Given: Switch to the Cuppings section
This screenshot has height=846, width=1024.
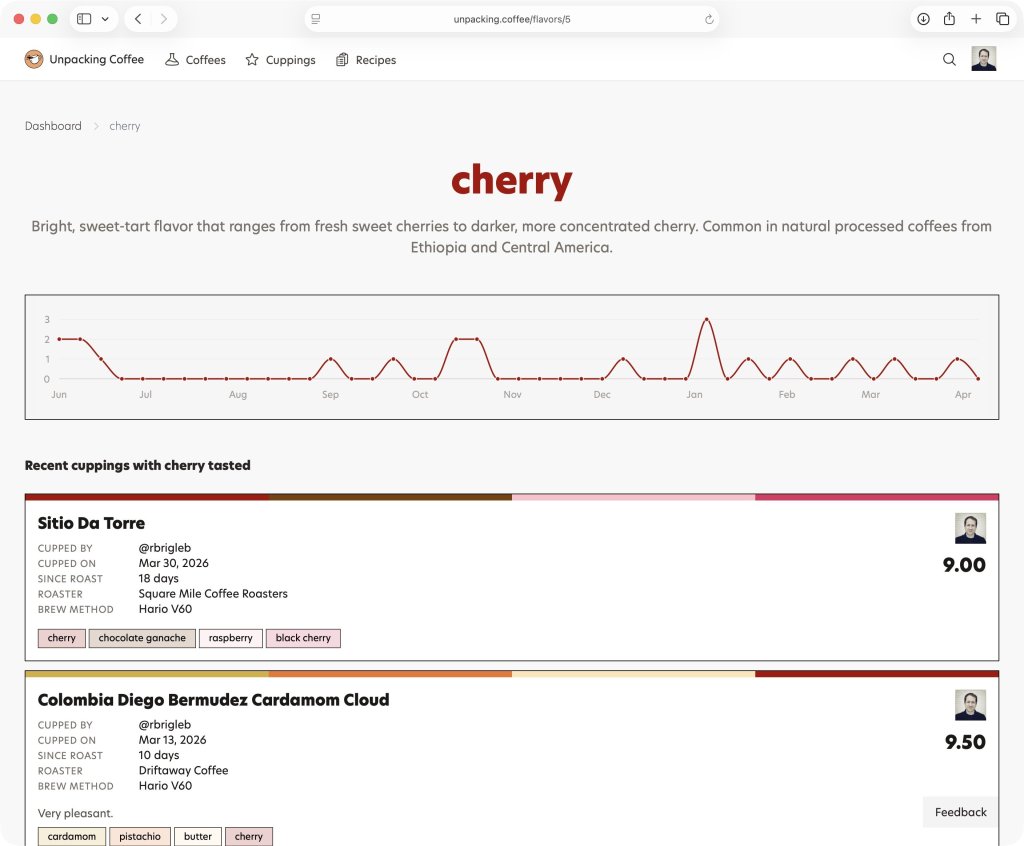Looking at the screenshot, I should [289, 59].
